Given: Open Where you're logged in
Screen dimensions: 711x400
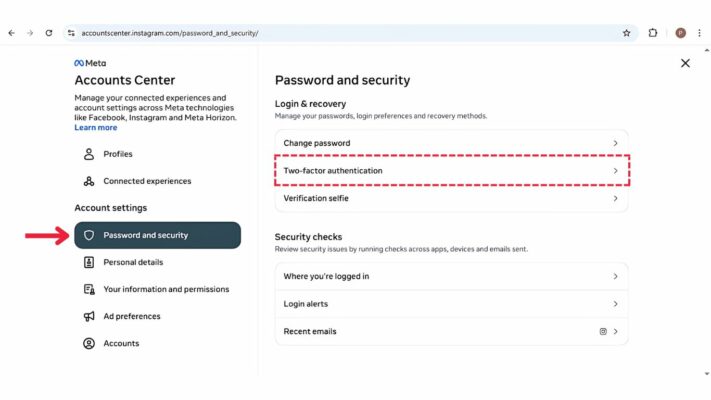Looking at the screenshot, I should point(451,276).
